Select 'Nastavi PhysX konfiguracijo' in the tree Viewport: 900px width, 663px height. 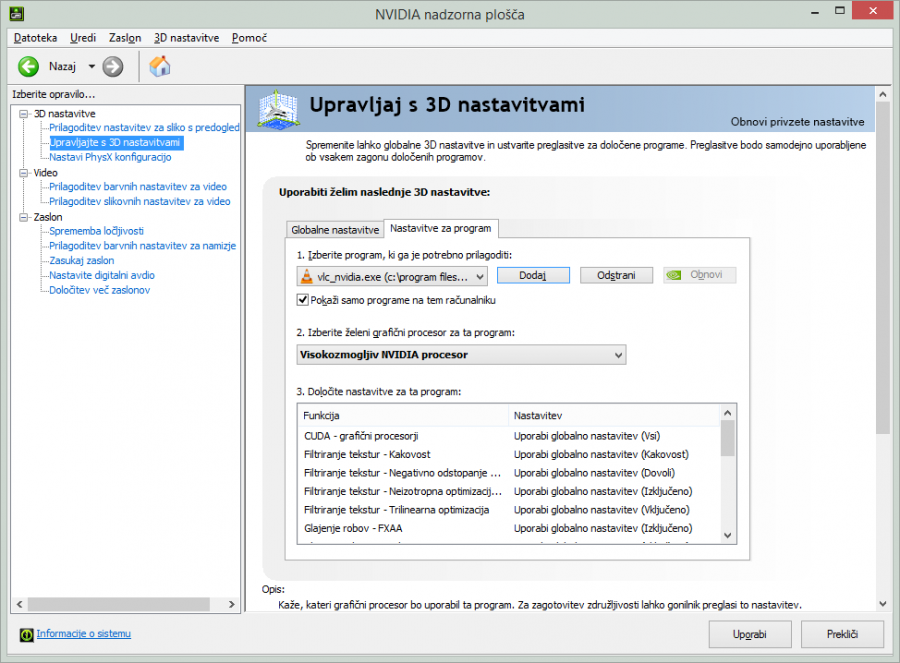110,157
